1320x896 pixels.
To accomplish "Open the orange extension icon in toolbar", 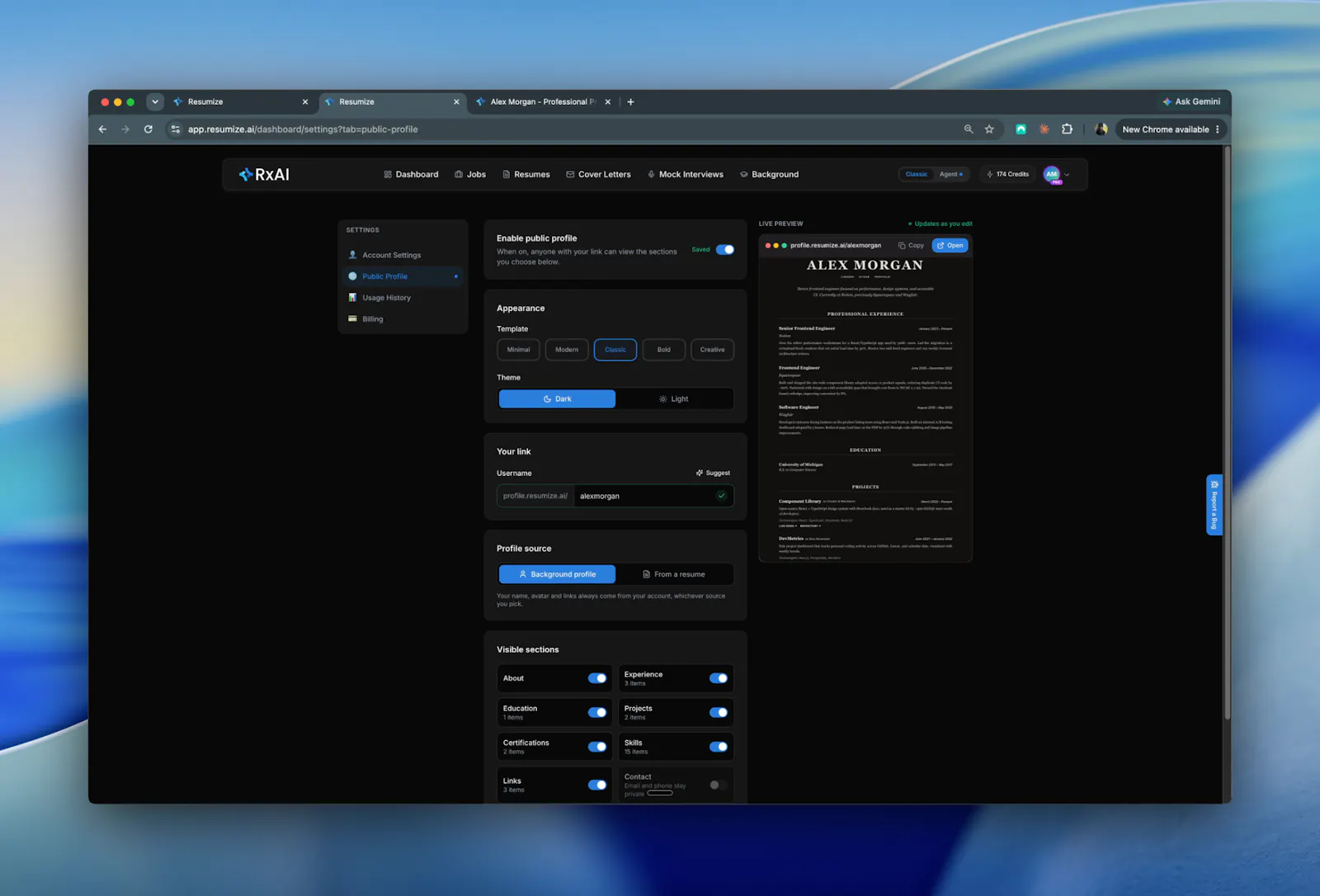I will pos(1044,130).
